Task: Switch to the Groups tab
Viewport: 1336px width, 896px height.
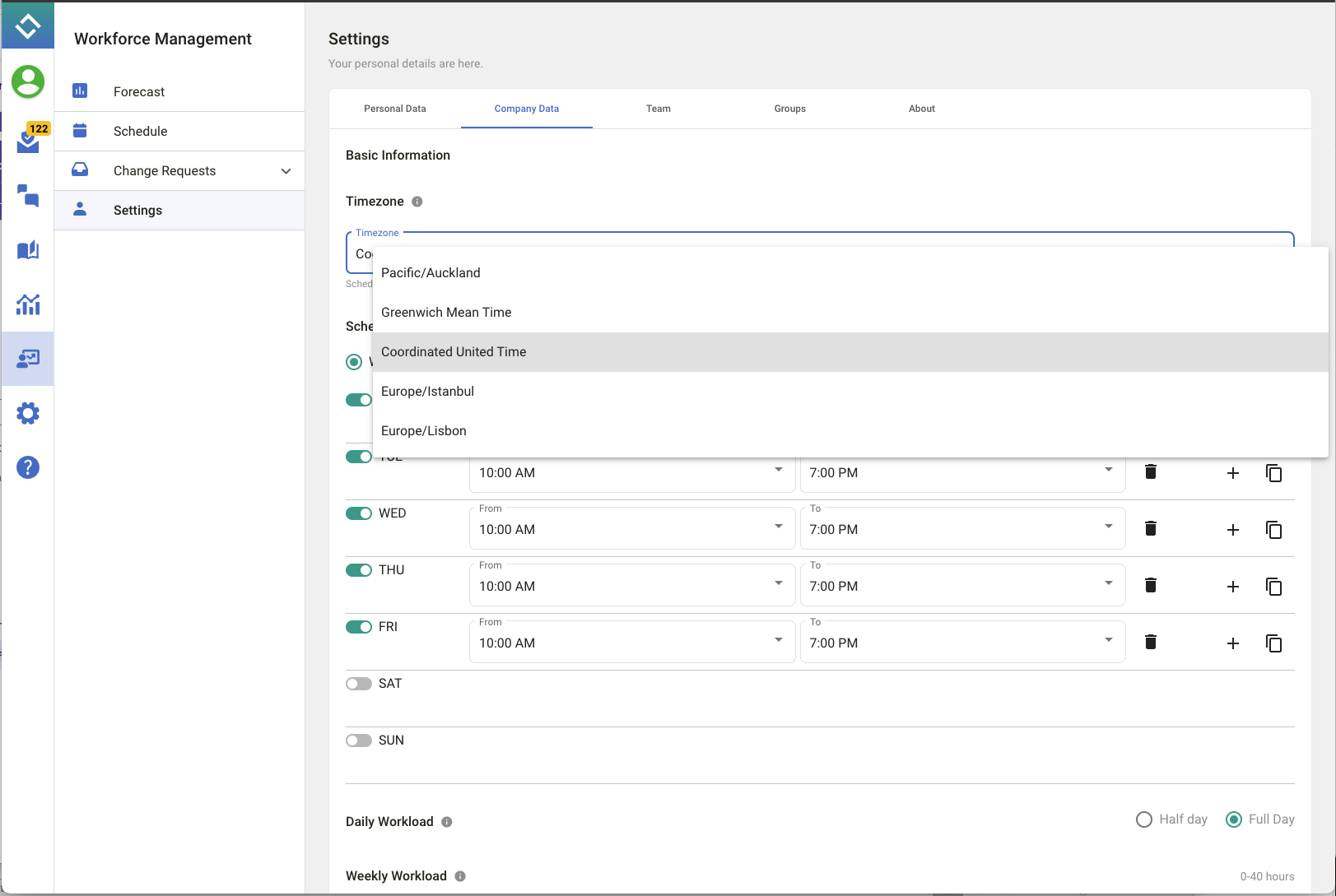Action: pyautogui.click(x=789, y=109)
